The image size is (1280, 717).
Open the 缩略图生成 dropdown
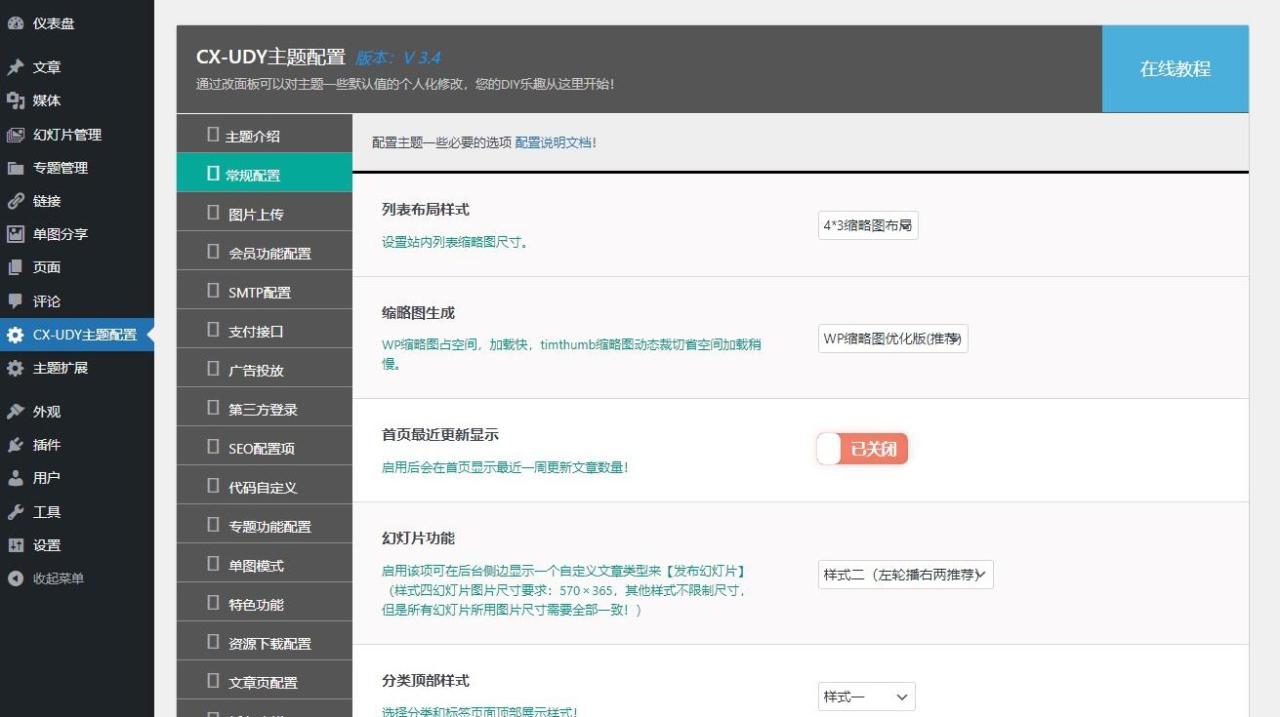pyautogui.click(x=893, y=339)
